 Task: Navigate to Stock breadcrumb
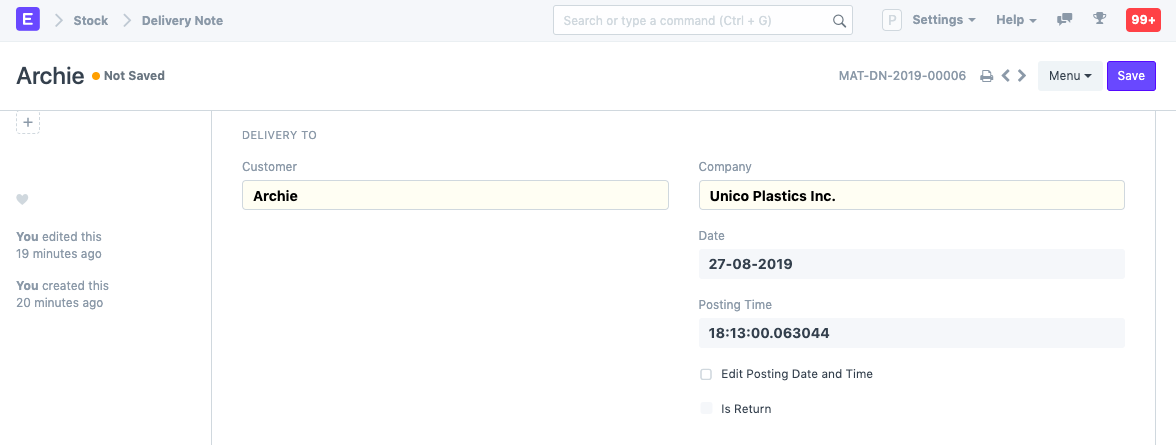click(90, 20)
